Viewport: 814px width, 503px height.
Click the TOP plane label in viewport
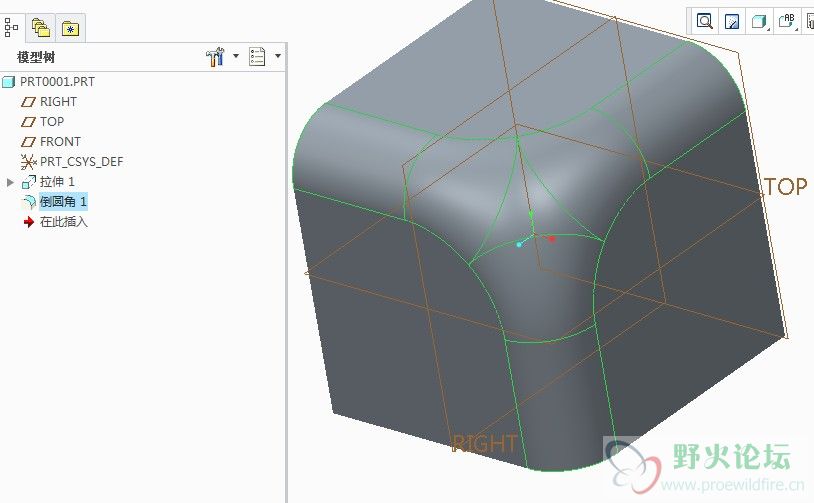(x=786, y=187)
